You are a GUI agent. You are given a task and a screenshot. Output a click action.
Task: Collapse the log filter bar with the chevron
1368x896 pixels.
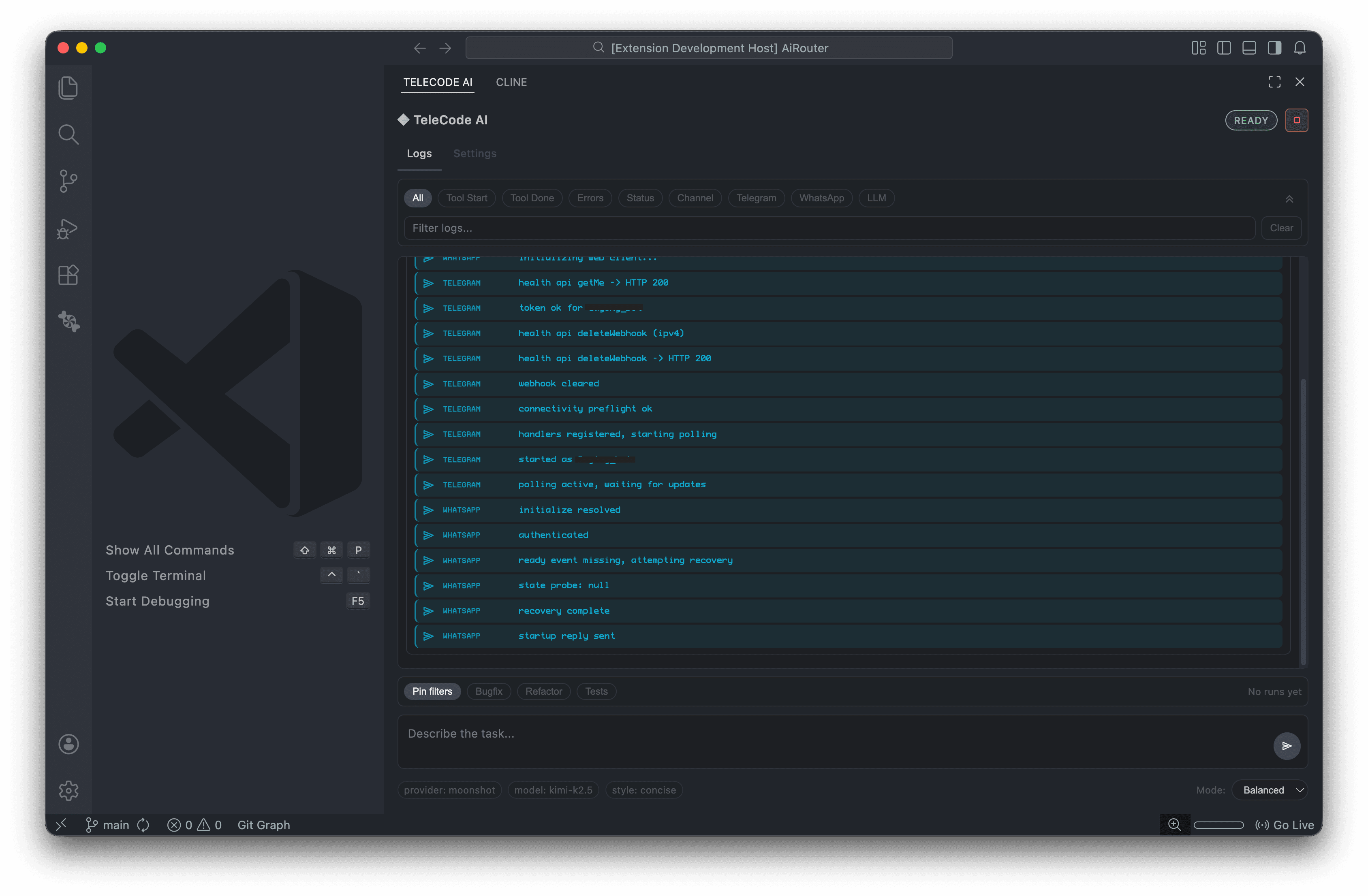(x=1289, y=199)
